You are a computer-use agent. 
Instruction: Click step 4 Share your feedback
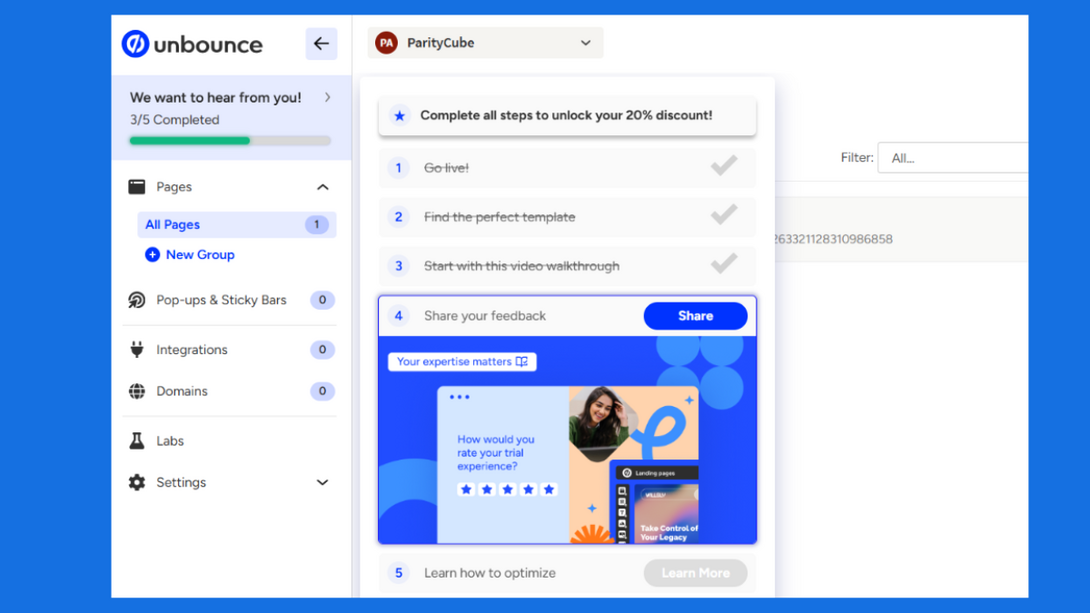click(x=485, y=316)
